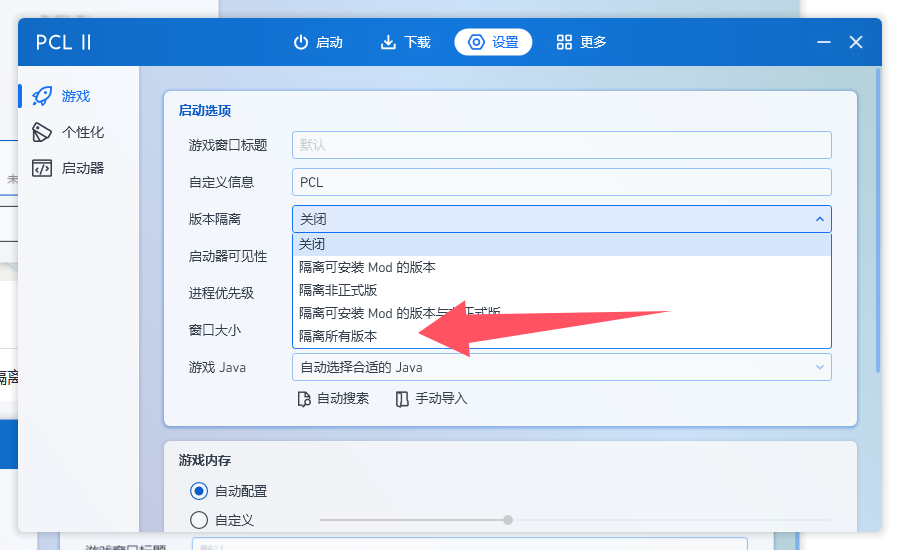Choose 隔离非正式版 option
This screenshot has width=900, height=550.
(x=338, y=290)
